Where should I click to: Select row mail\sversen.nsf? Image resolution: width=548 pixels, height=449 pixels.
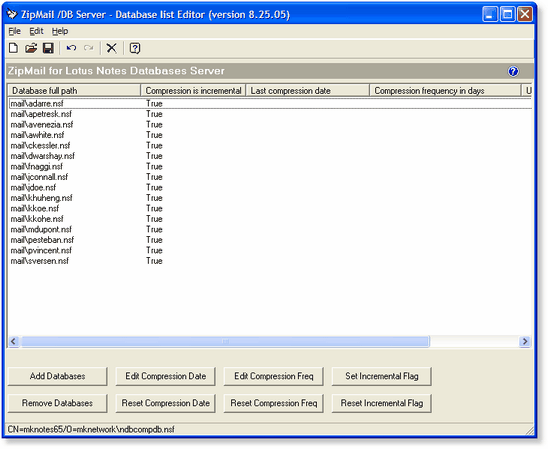pos(270,261)
